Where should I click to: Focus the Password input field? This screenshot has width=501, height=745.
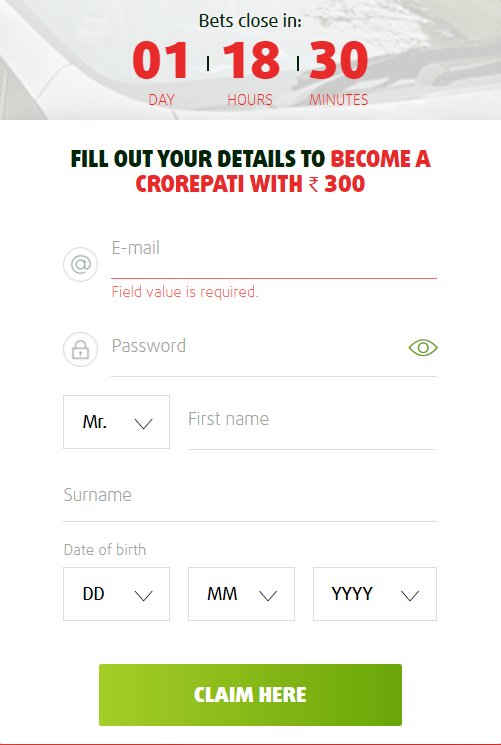259,355
